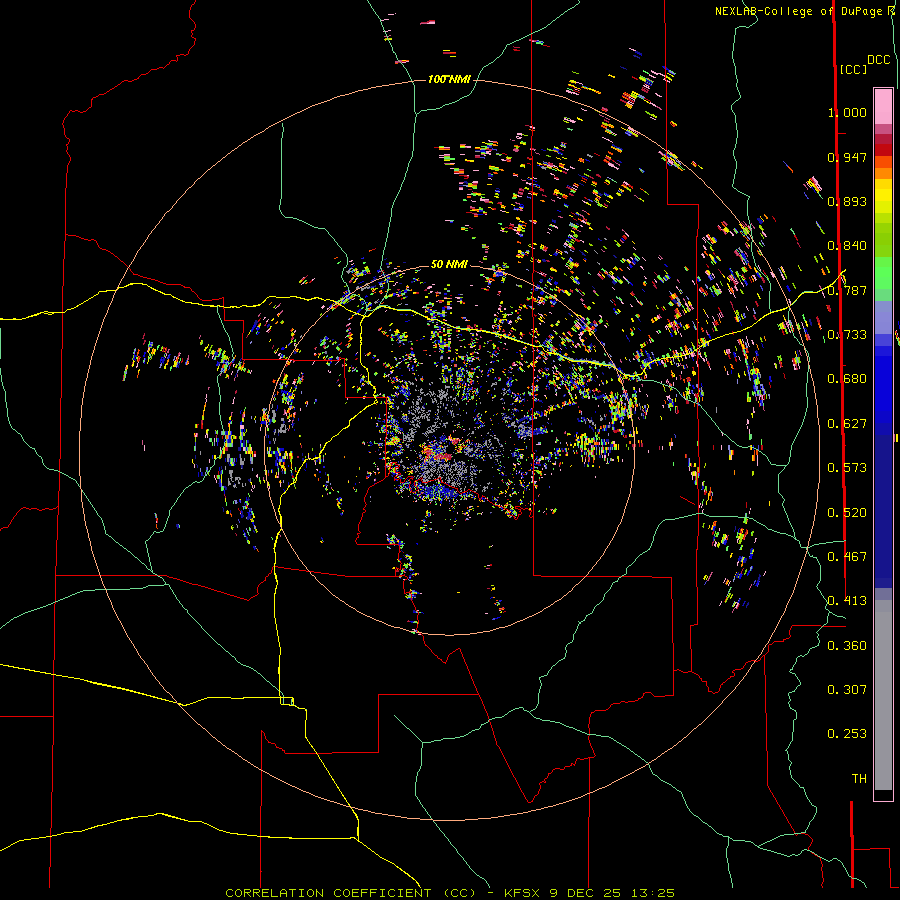
Task: Click the 50 NMI range ring label
Action: pos(449,264)
